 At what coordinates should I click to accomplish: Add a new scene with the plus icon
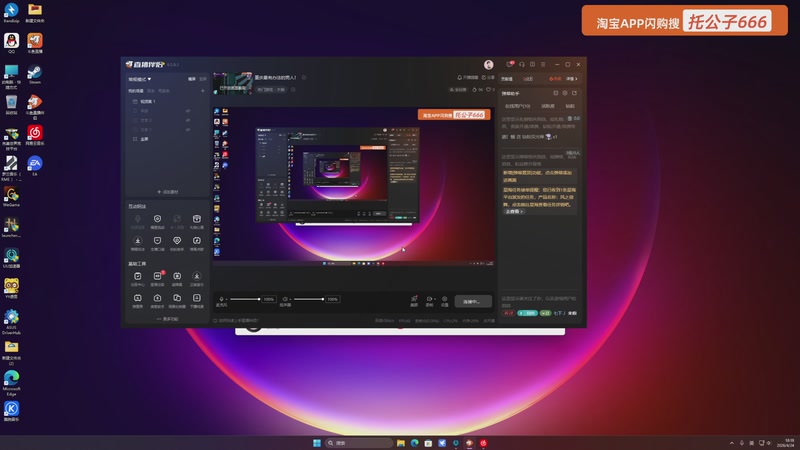click(x=203, y=91)
